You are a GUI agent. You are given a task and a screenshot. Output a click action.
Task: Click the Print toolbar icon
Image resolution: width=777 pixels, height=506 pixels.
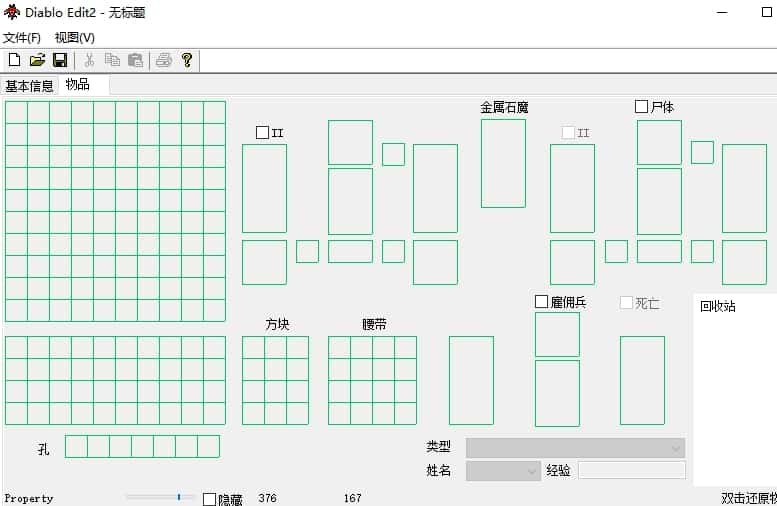point(164,60)
